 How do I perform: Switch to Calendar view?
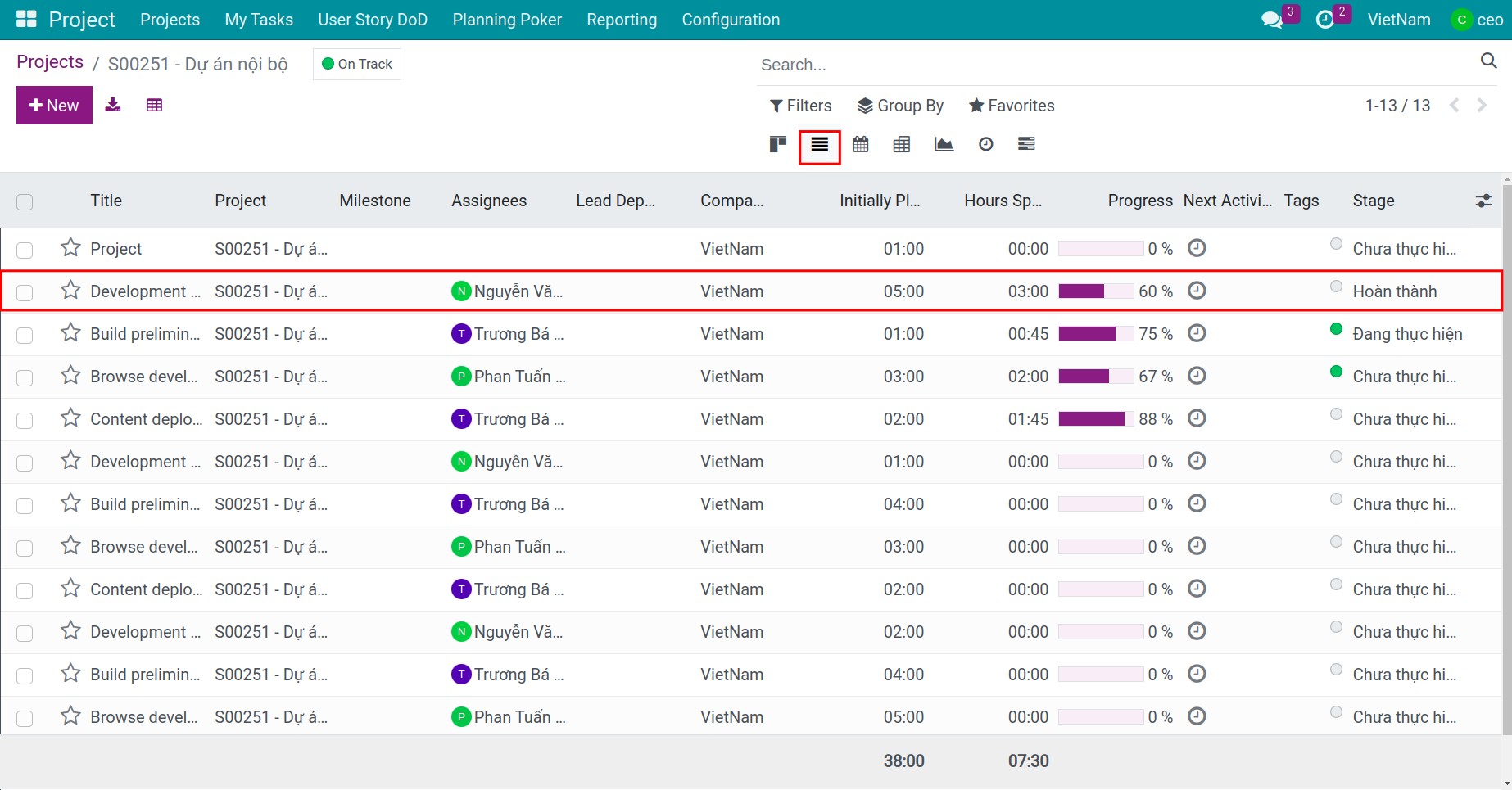tap(861, 144)
